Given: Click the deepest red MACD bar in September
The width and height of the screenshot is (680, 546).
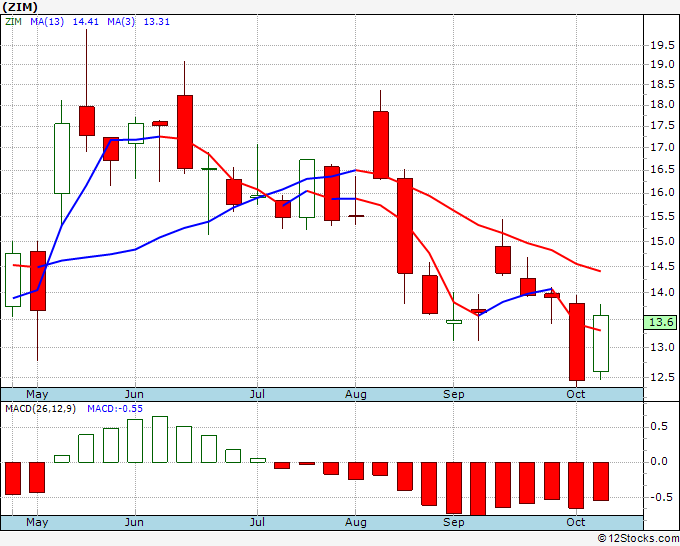Looking at the screenshot, I should point(478,489).
